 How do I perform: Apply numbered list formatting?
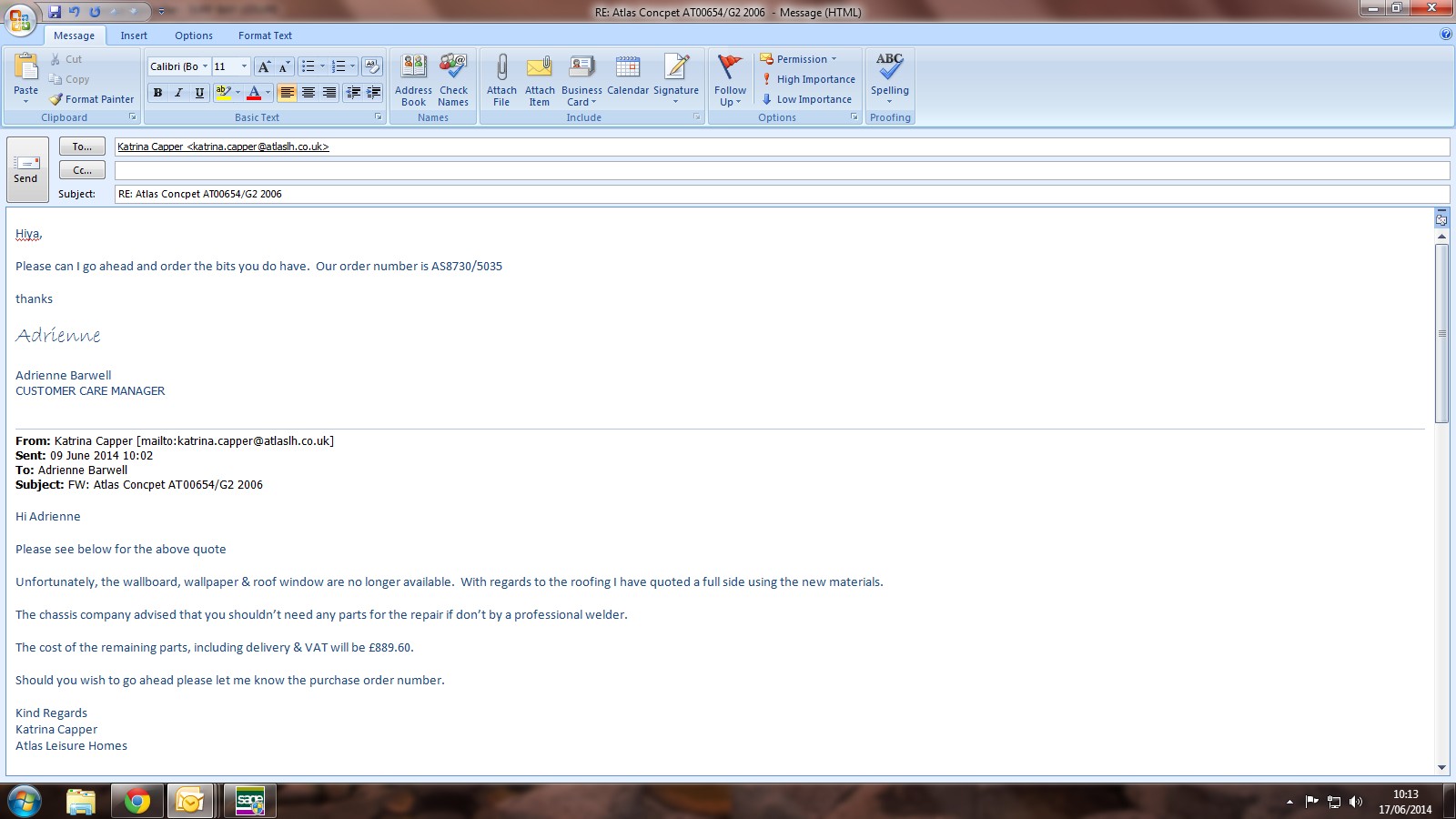339,66
